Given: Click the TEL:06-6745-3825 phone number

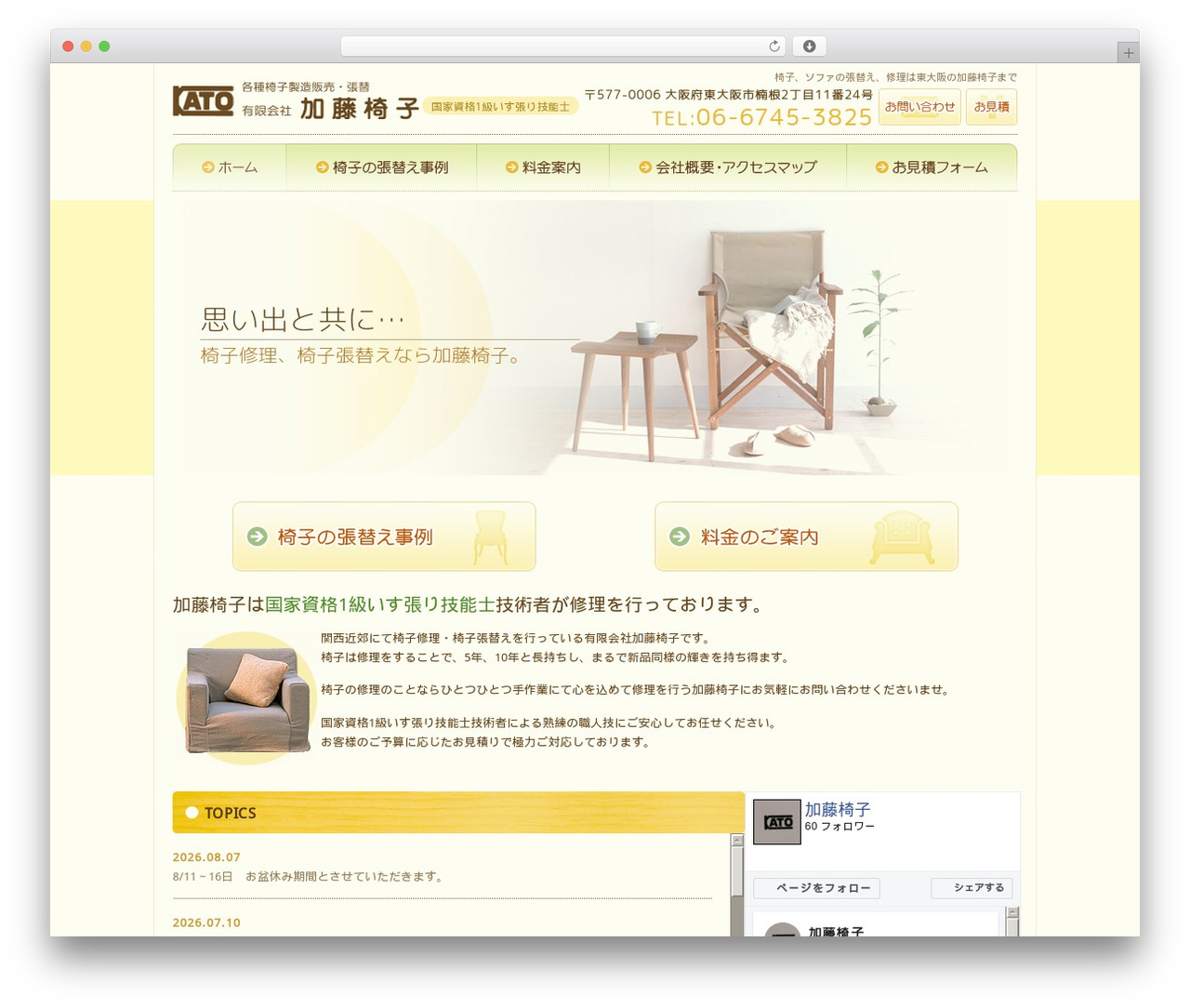Looking at the screenshot, I should pyautogui.click(x=762, y=117).
